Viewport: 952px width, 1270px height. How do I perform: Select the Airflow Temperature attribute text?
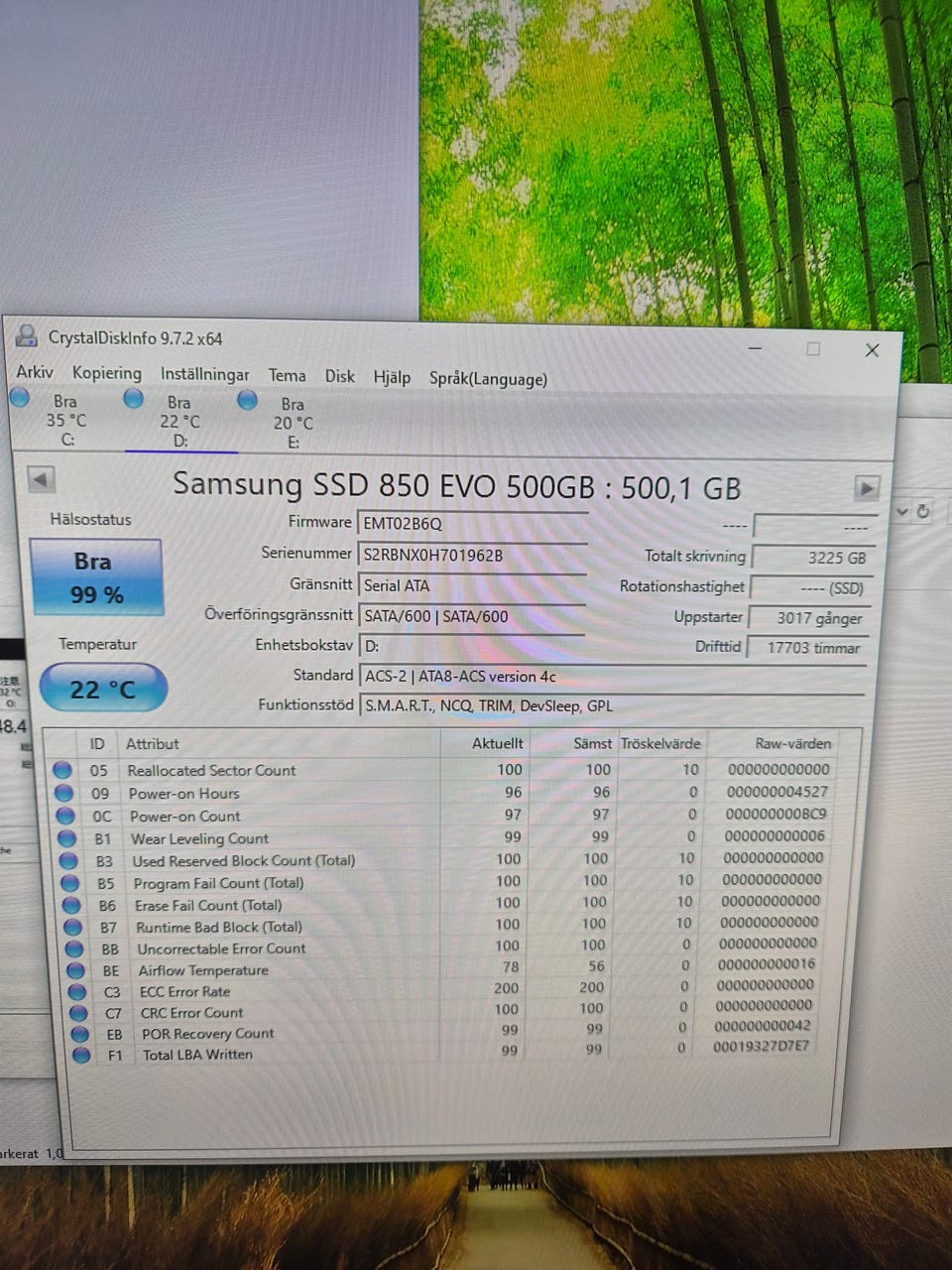pos(203,970)
